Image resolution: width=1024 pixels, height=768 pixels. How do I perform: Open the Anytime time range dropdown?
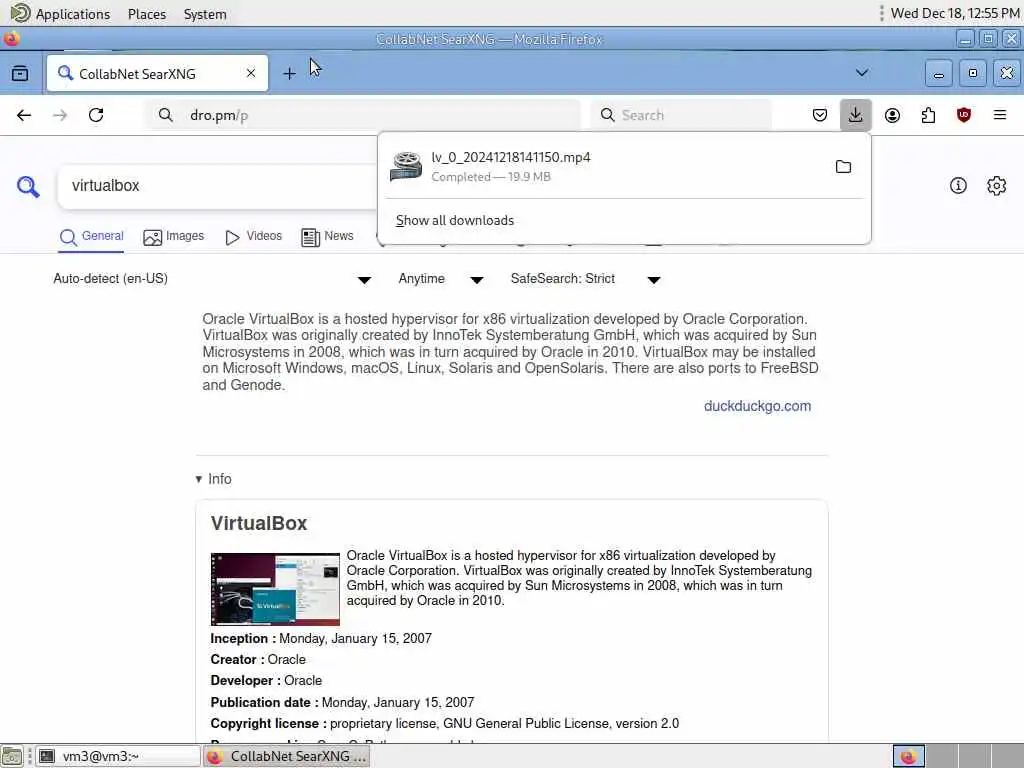[x=441, y=279]
